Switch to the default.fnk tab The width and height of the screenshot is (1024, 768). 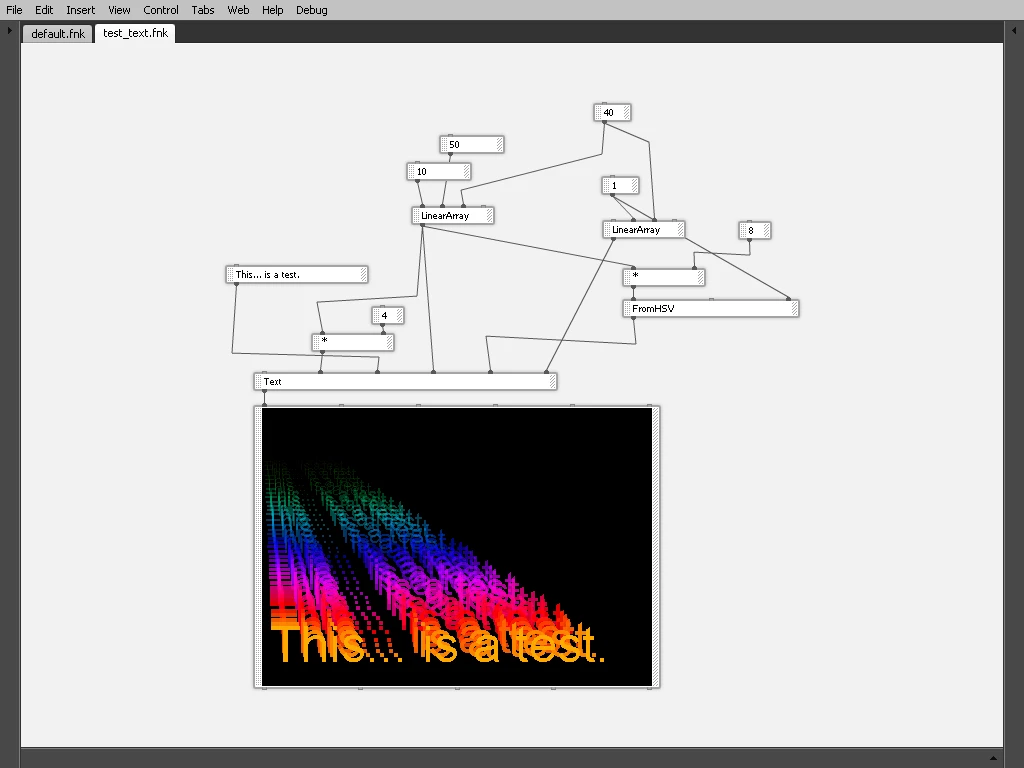point(57,33)
